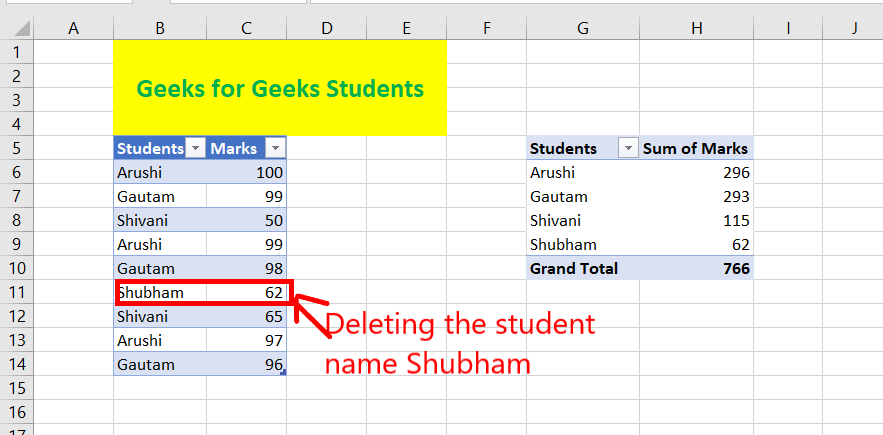Select the Gautam cell in row 7

coord(160,196)
